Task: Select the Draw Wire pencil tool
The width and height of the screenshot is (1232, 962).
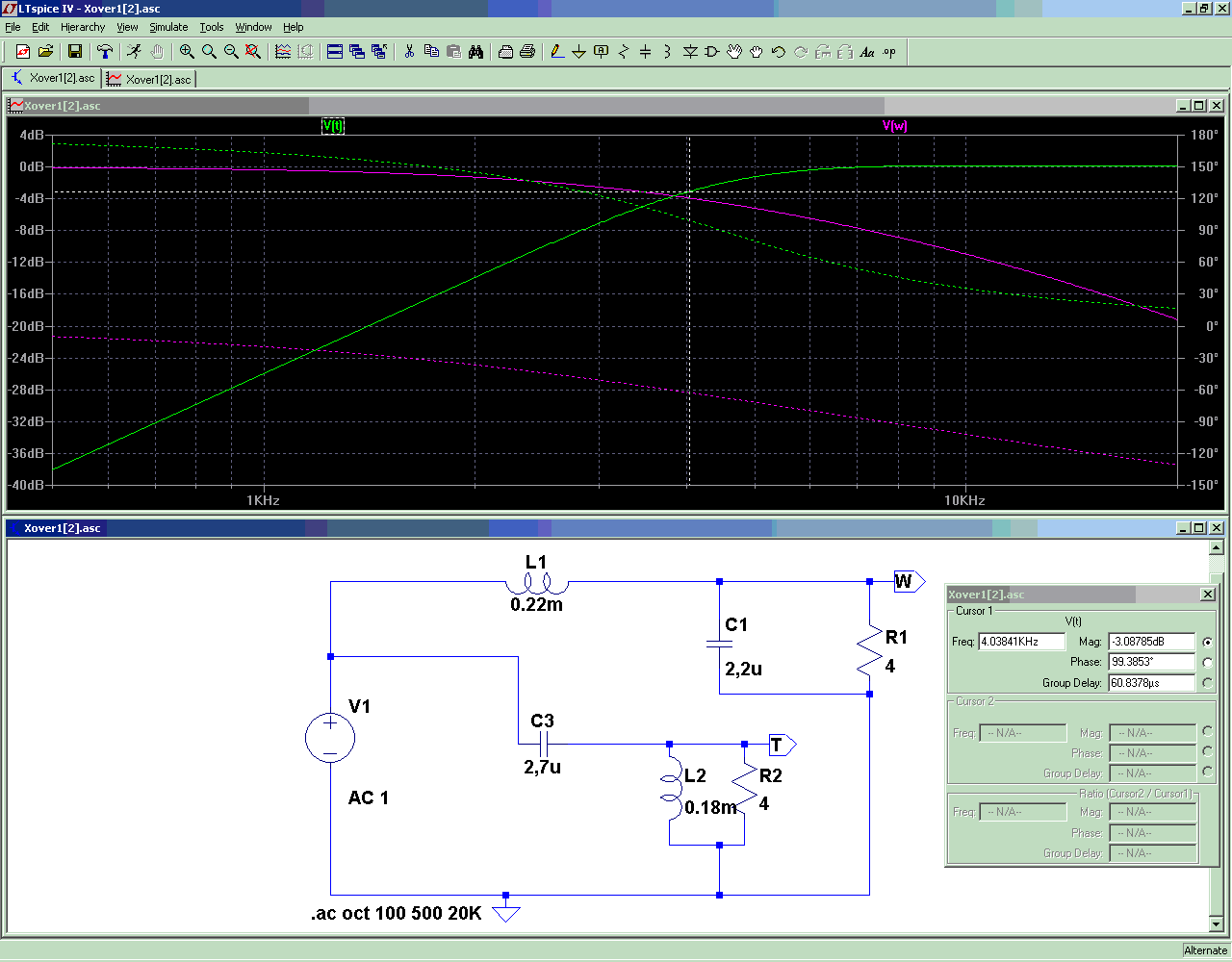Action: 556,52
